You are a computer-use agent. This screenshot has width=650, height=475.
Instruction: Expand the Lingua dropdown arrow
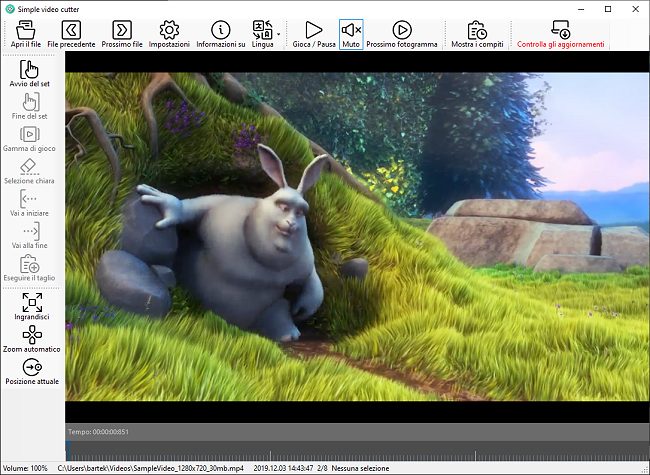pyautogui.click(x=279, y=34)
